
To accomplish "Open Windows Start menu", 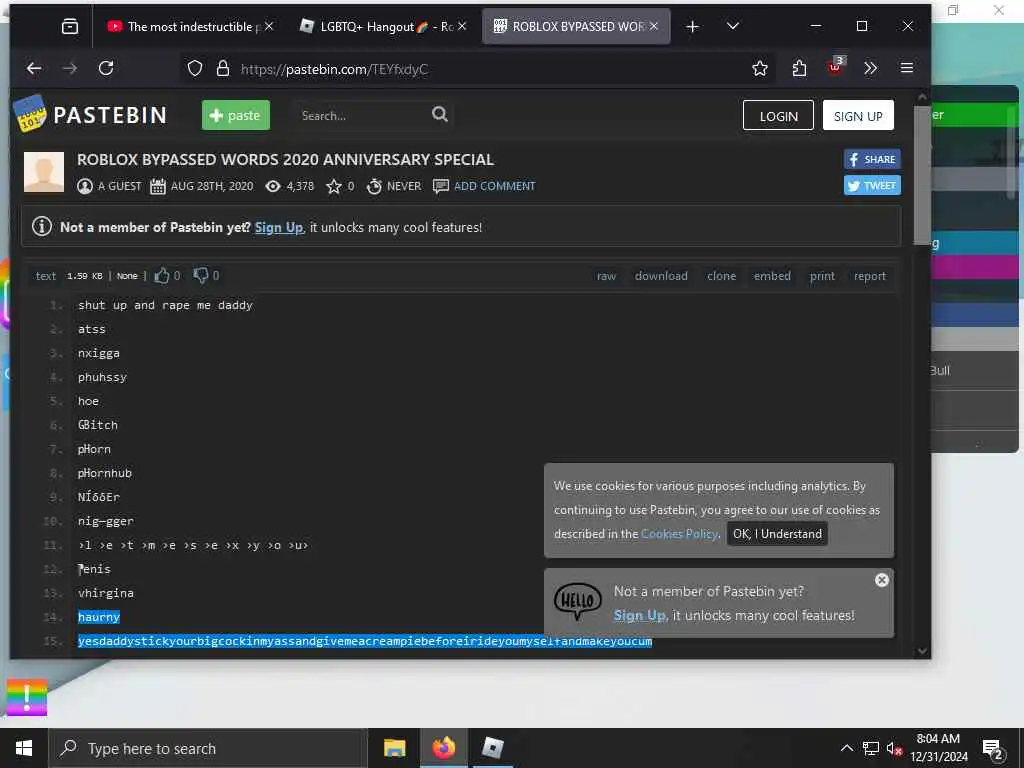I will [x=24, y=748].
